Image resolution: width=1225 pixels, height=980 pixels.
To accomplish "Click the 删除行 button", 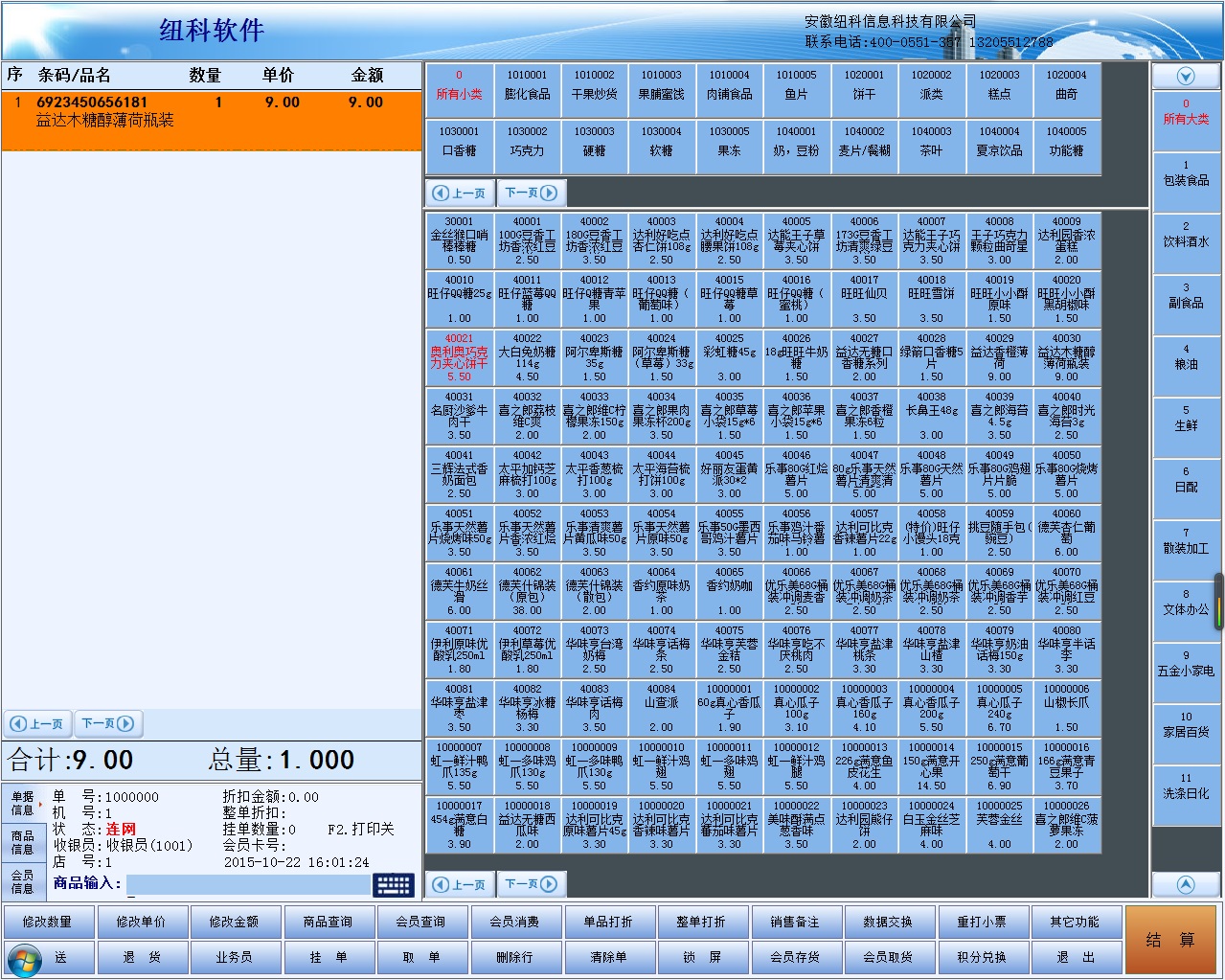I will tap(514, 957).
